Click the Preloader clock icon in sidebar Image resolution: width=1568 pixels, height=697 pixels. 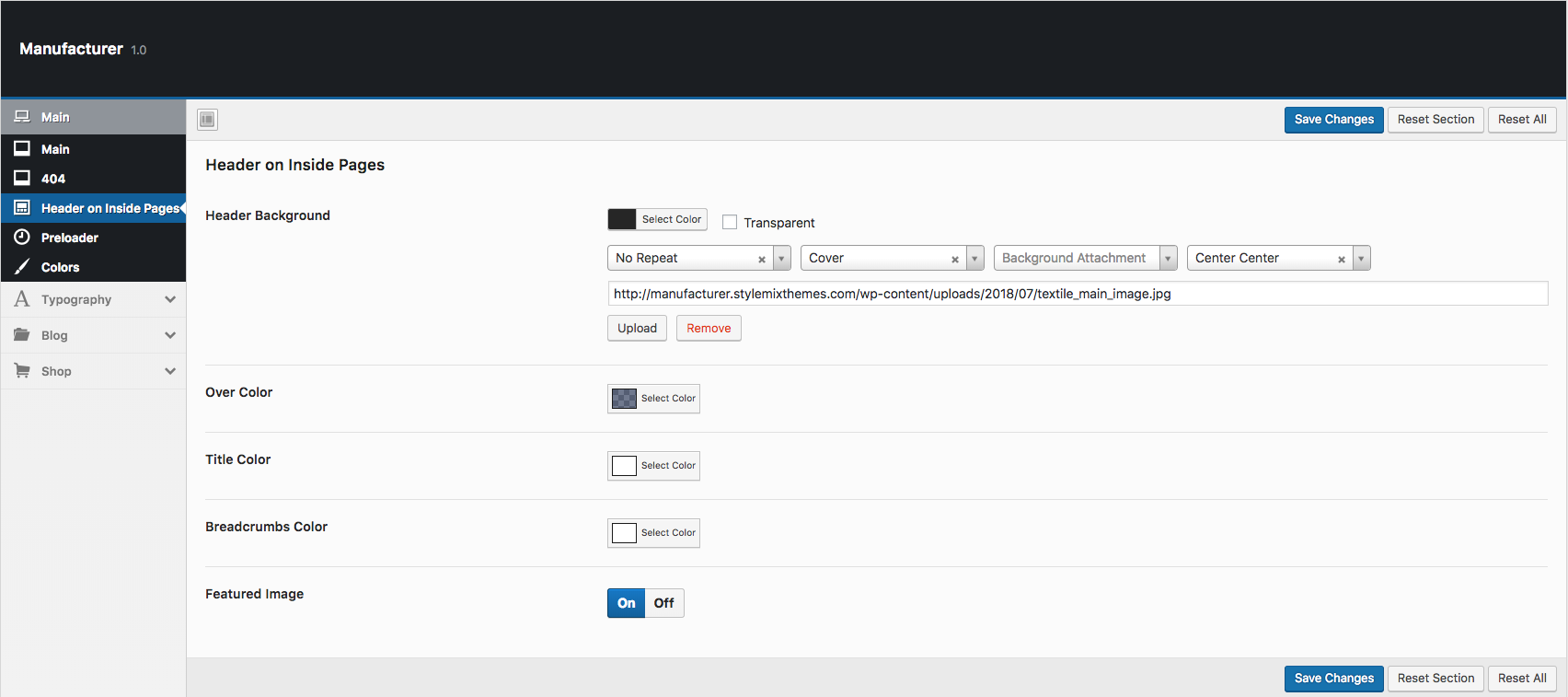[22, 238]
